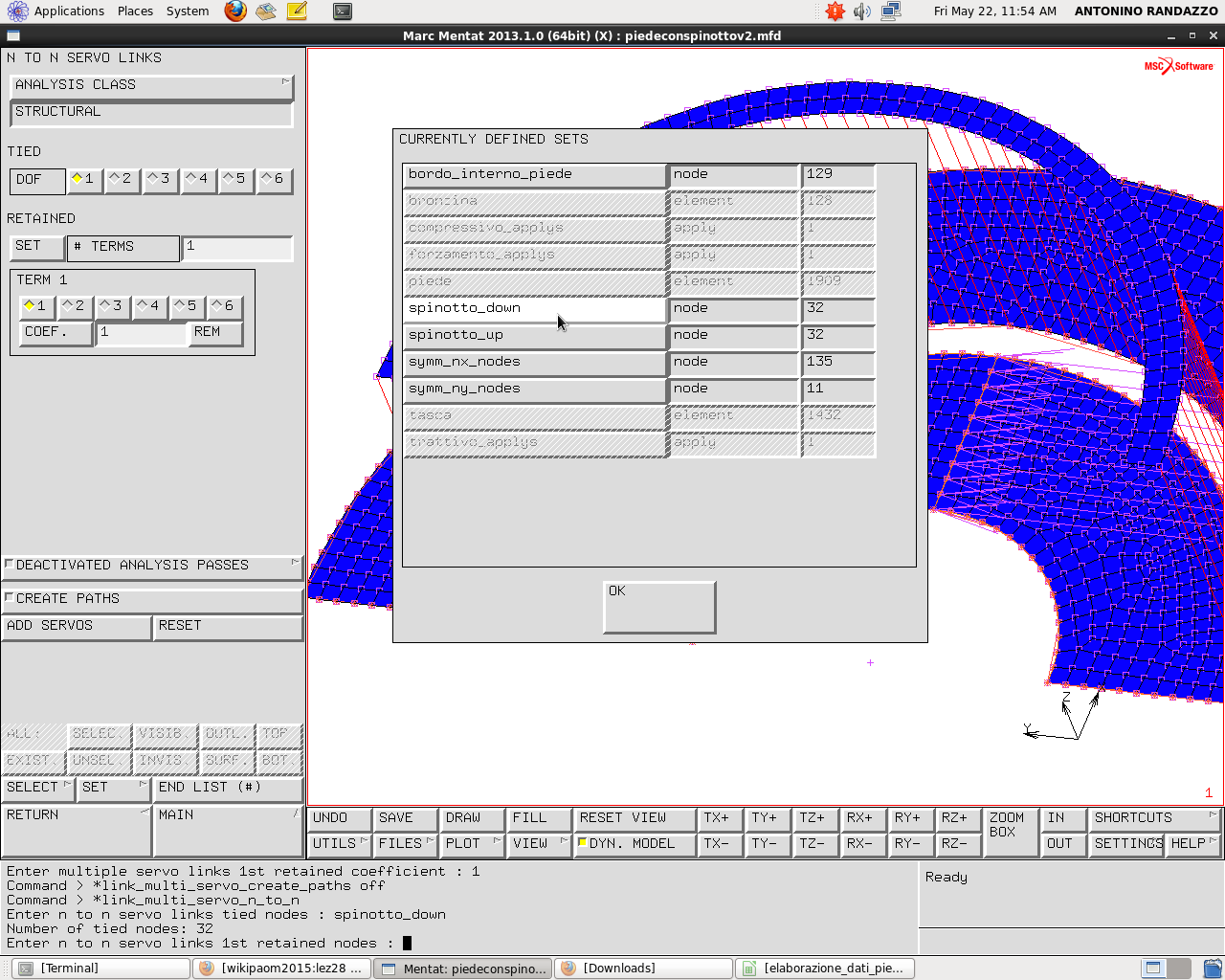Open the ANALYSIS CLASS dropdown

click(151, 85)
